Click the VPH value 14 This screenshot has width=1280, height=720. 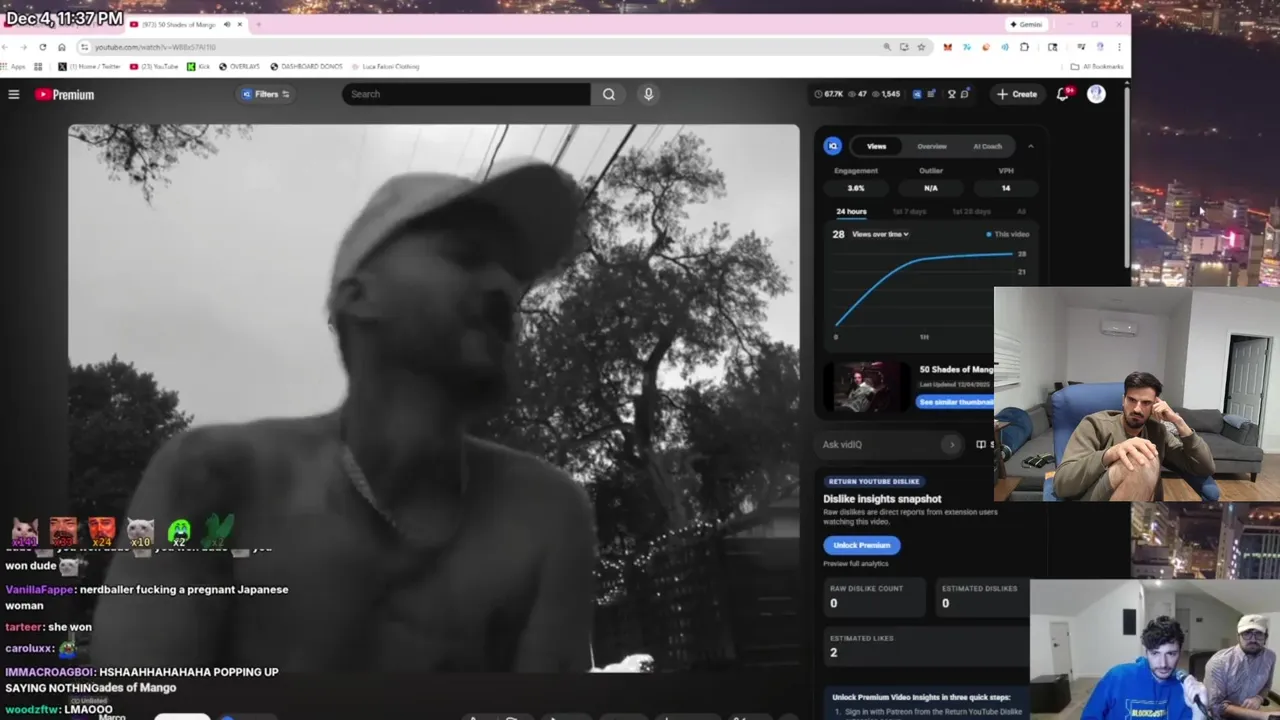tap(1006, 188)
